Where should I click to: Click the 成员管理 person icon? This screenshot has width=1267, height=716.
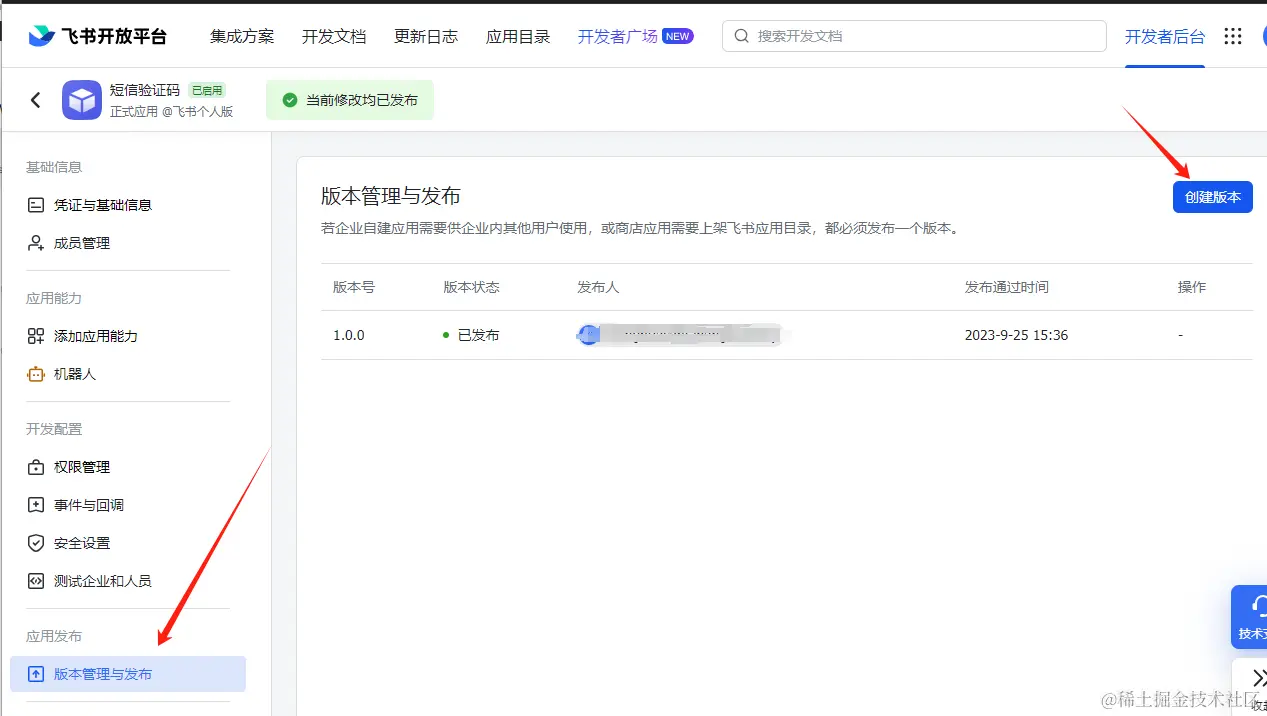(36, 243)
